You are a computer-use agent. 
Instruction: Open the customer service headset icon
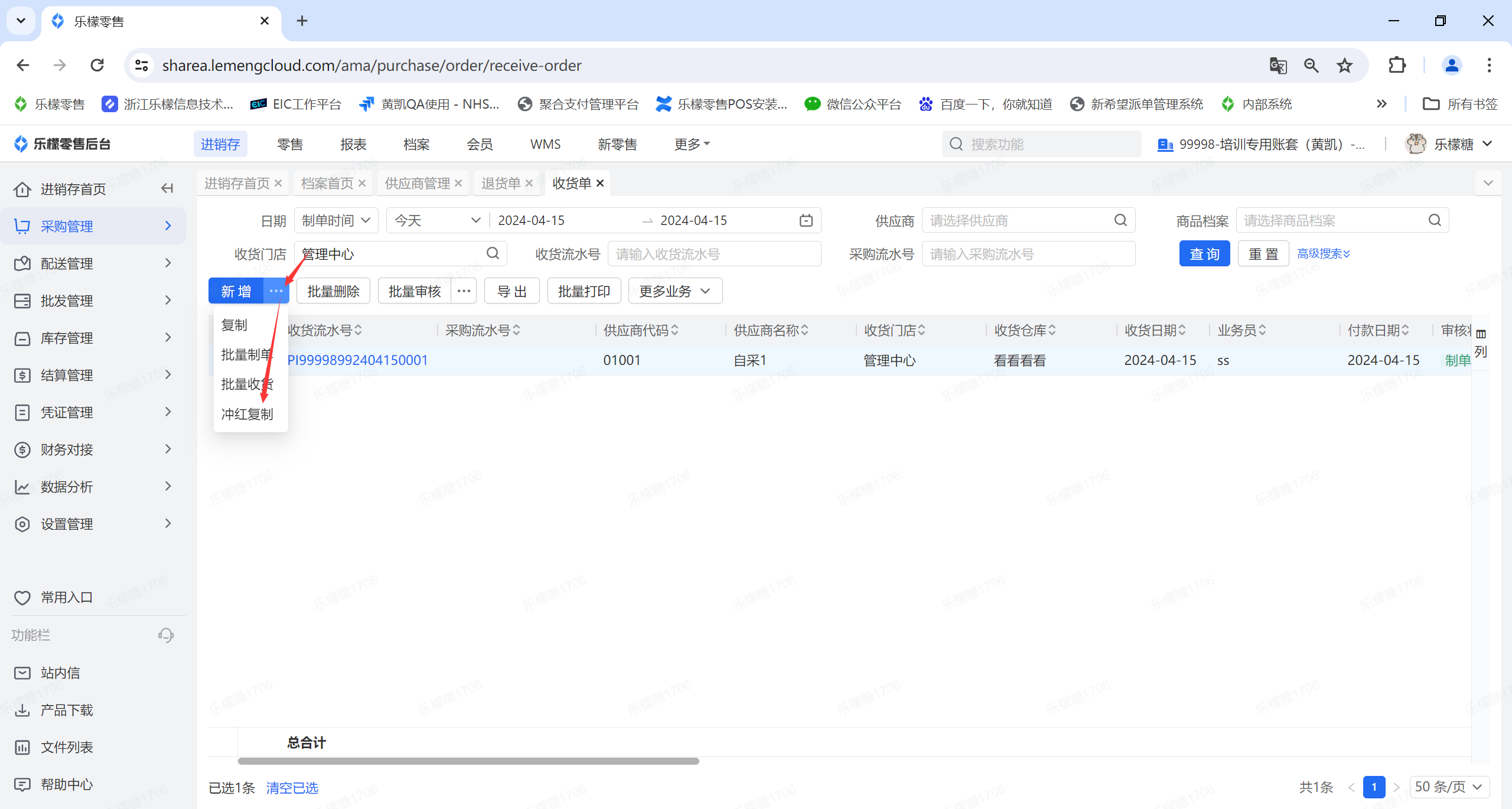point(166,635)
